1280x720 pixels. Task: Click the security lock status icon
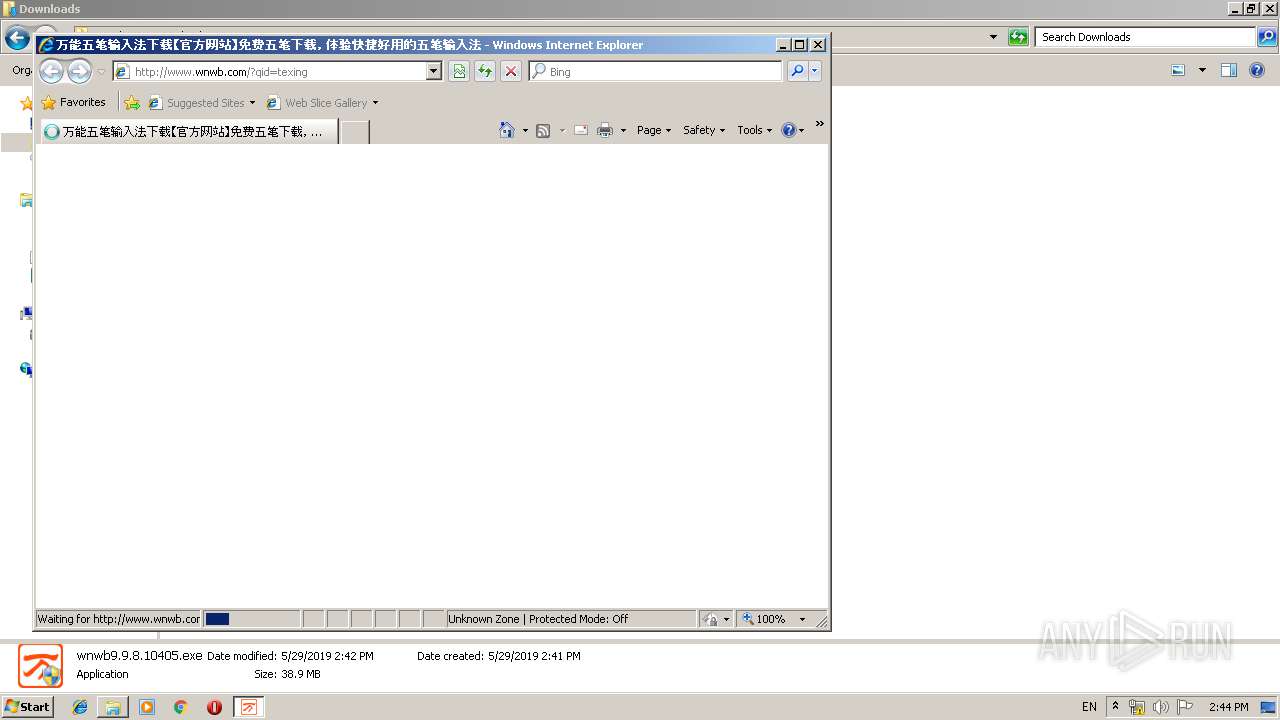(710, 619)
